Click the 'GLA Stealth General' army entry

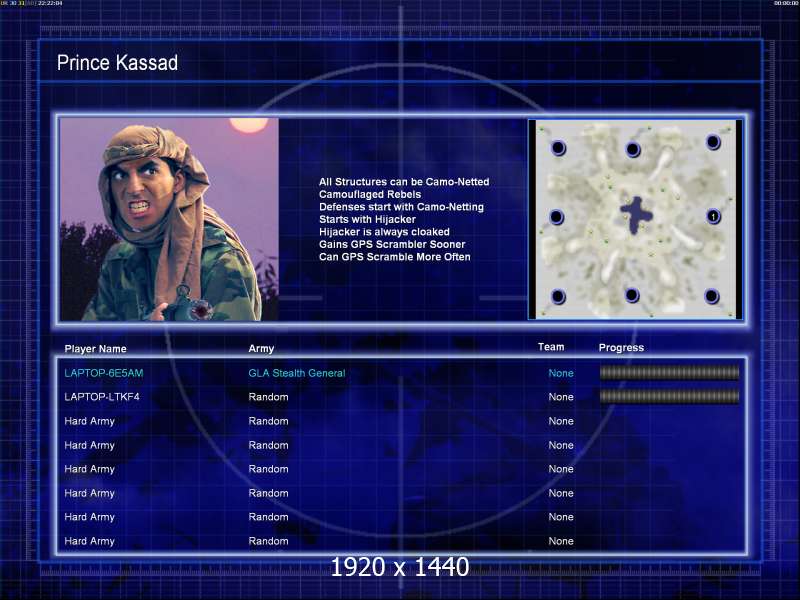coord(297,373)
